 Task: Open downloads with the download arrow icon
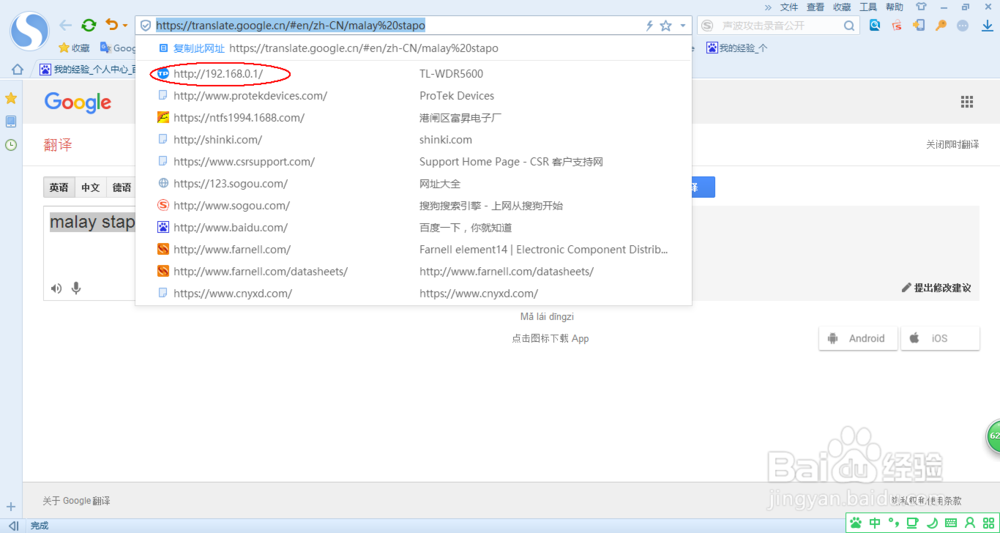pyautogui.click(x=986, y=26)
